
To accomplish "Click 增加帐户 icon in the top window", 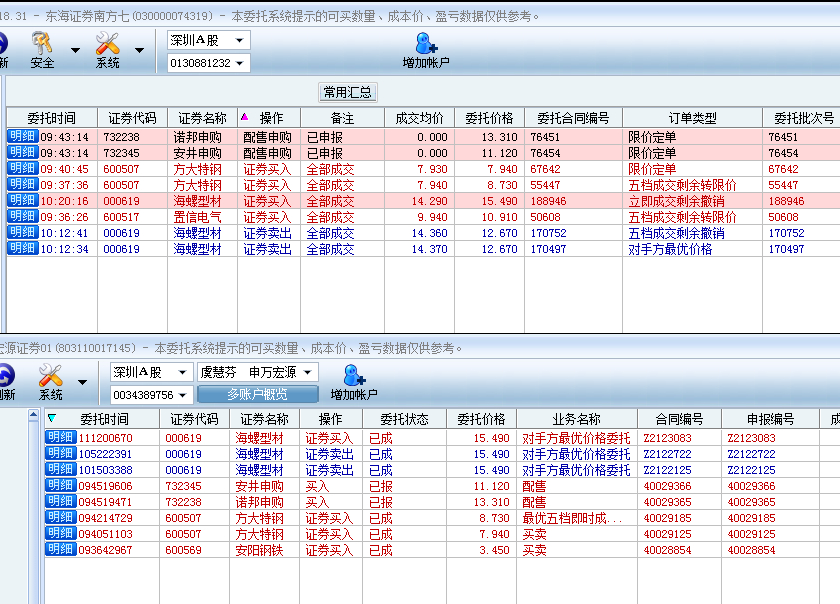I will (426, 50).
